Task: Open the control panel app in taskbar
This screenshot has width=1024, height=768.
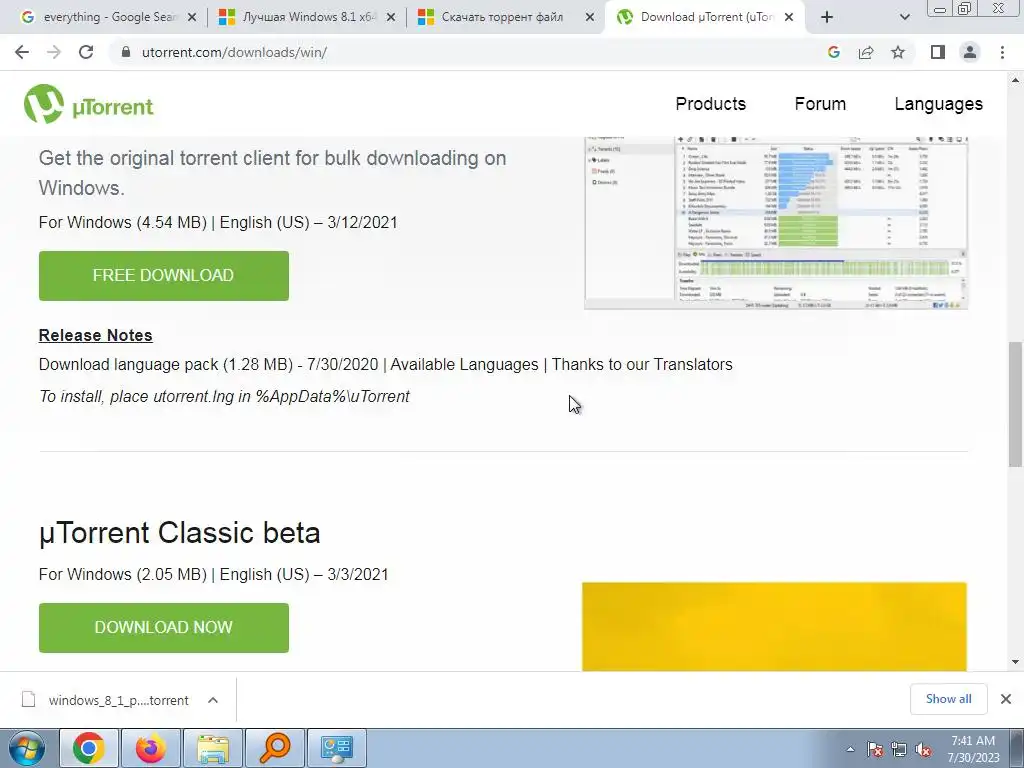Action: (x=337, y=748)
